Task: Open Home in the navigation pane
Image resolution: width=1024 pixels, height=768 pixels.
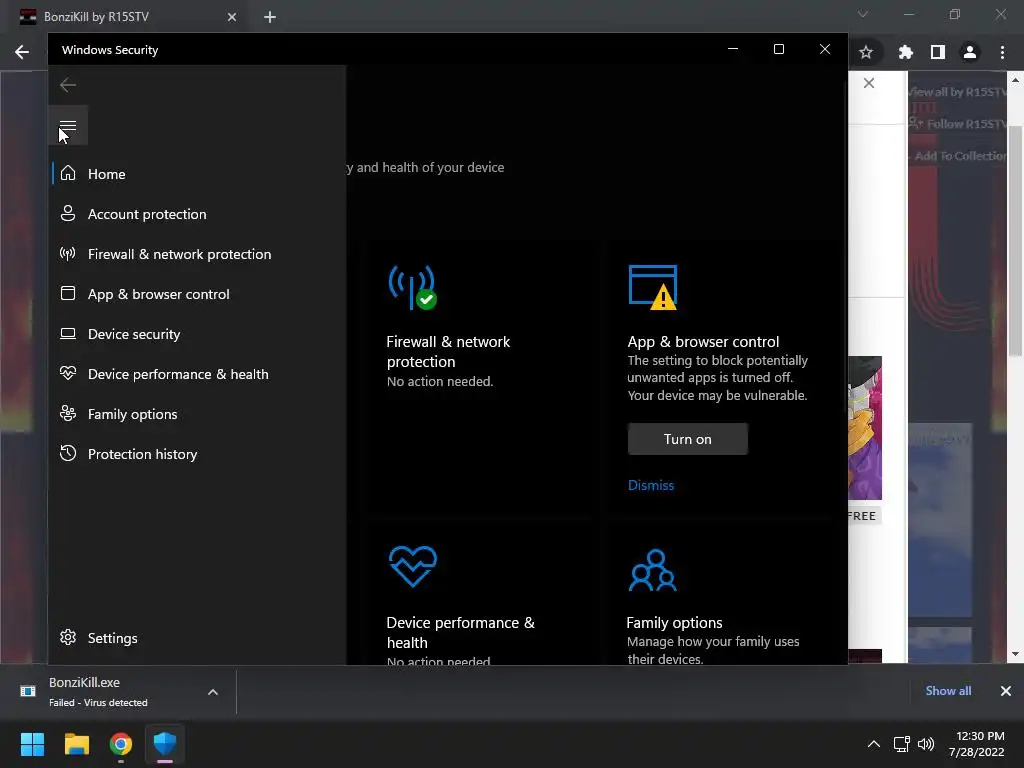Action: (199, 174)
